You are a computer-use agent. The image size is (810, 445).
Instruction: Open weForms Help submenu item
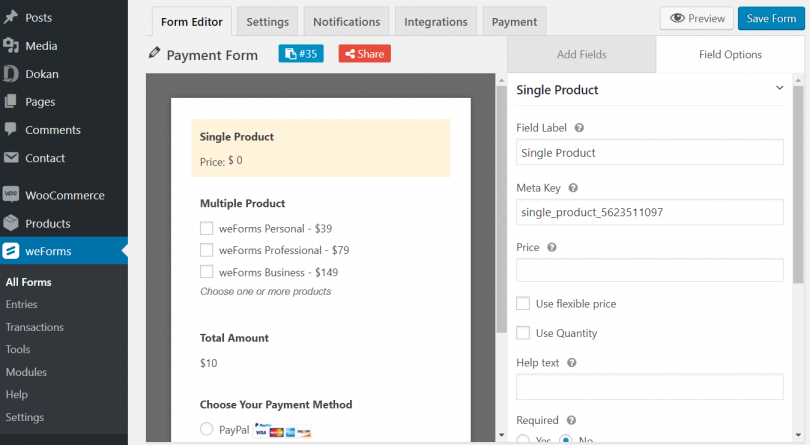[17, 394]
